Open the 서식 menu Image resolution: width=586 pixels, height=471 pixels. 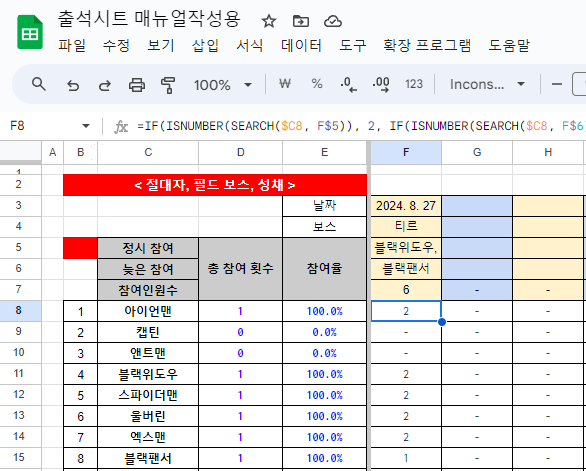[250, 46]
